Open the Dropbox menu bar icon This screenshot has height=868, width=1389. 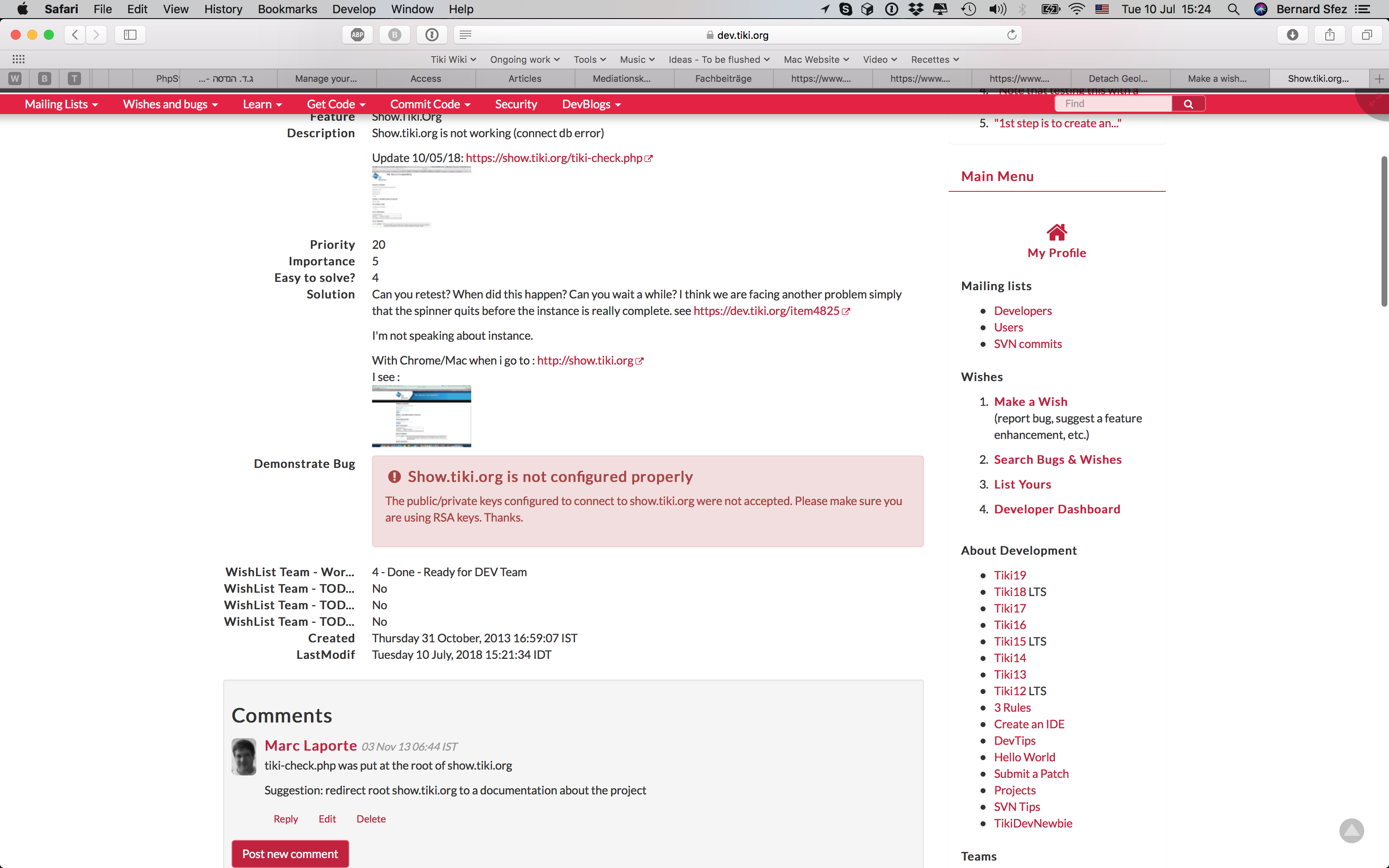coord(916,9)
